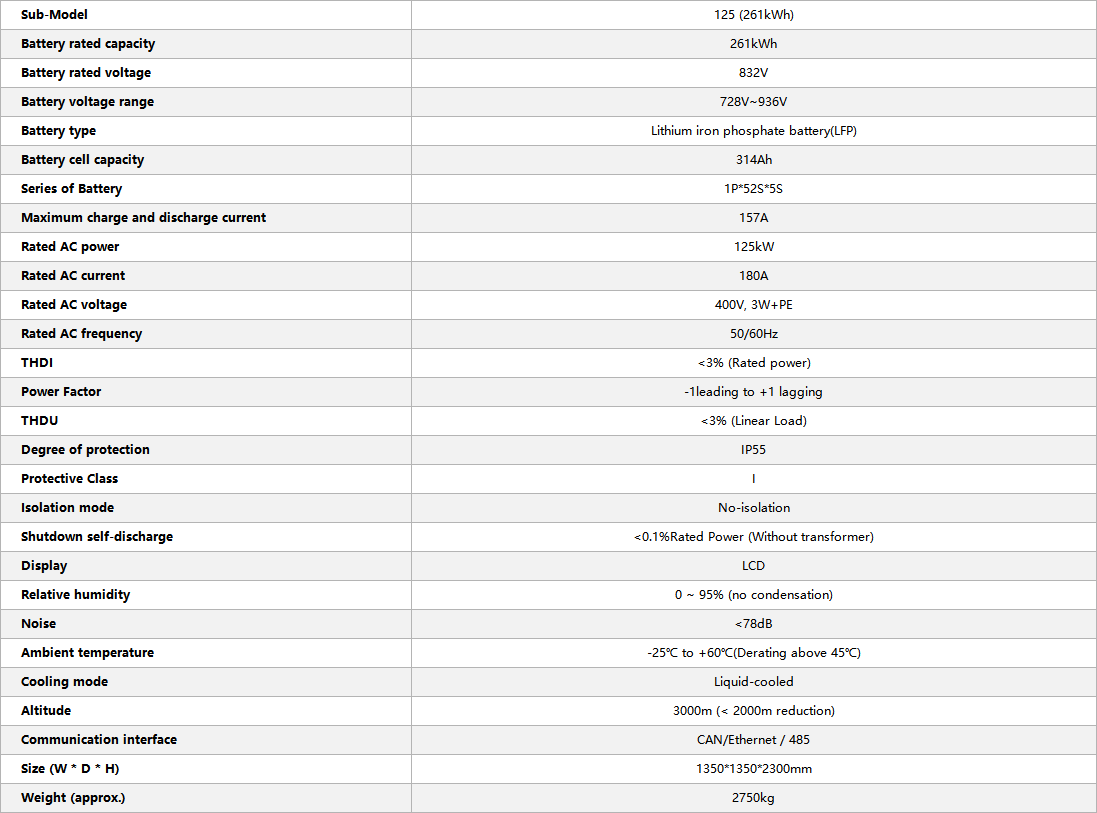Click the THDI row label

click(37, 362)
